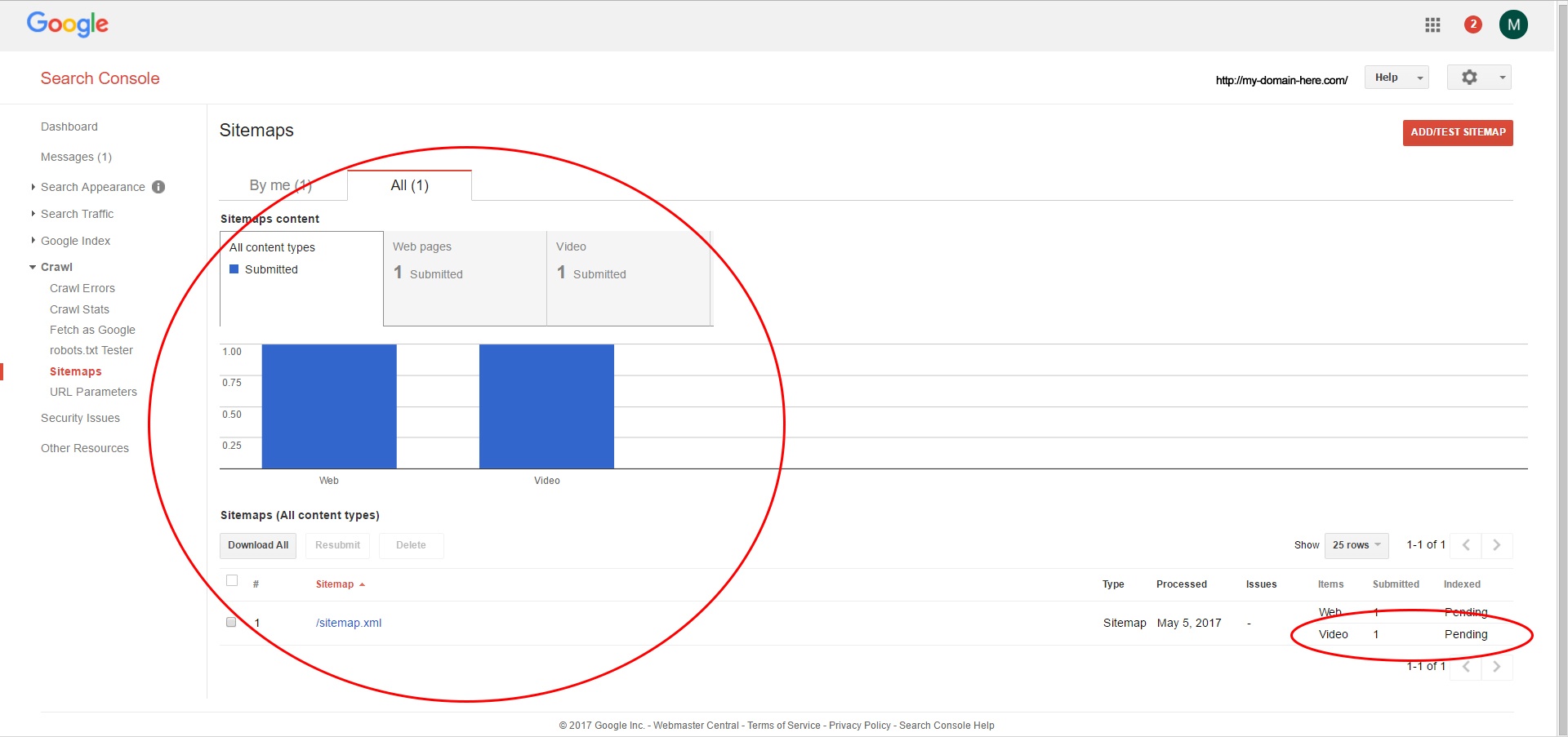
Task: Open the Google apps grid
Action: click(1432, 24)
